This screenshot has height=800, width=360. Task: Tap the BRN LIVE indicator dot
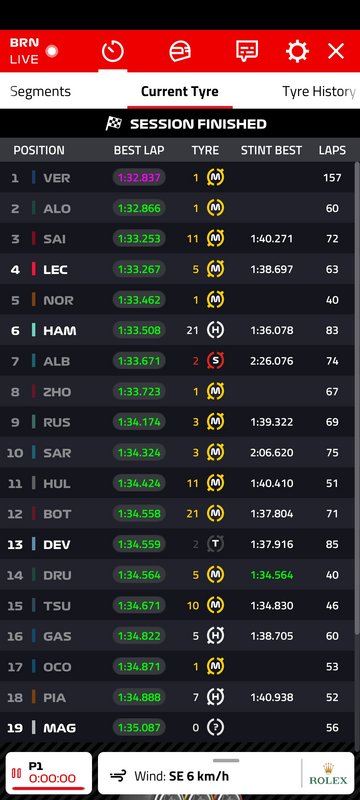52,51
